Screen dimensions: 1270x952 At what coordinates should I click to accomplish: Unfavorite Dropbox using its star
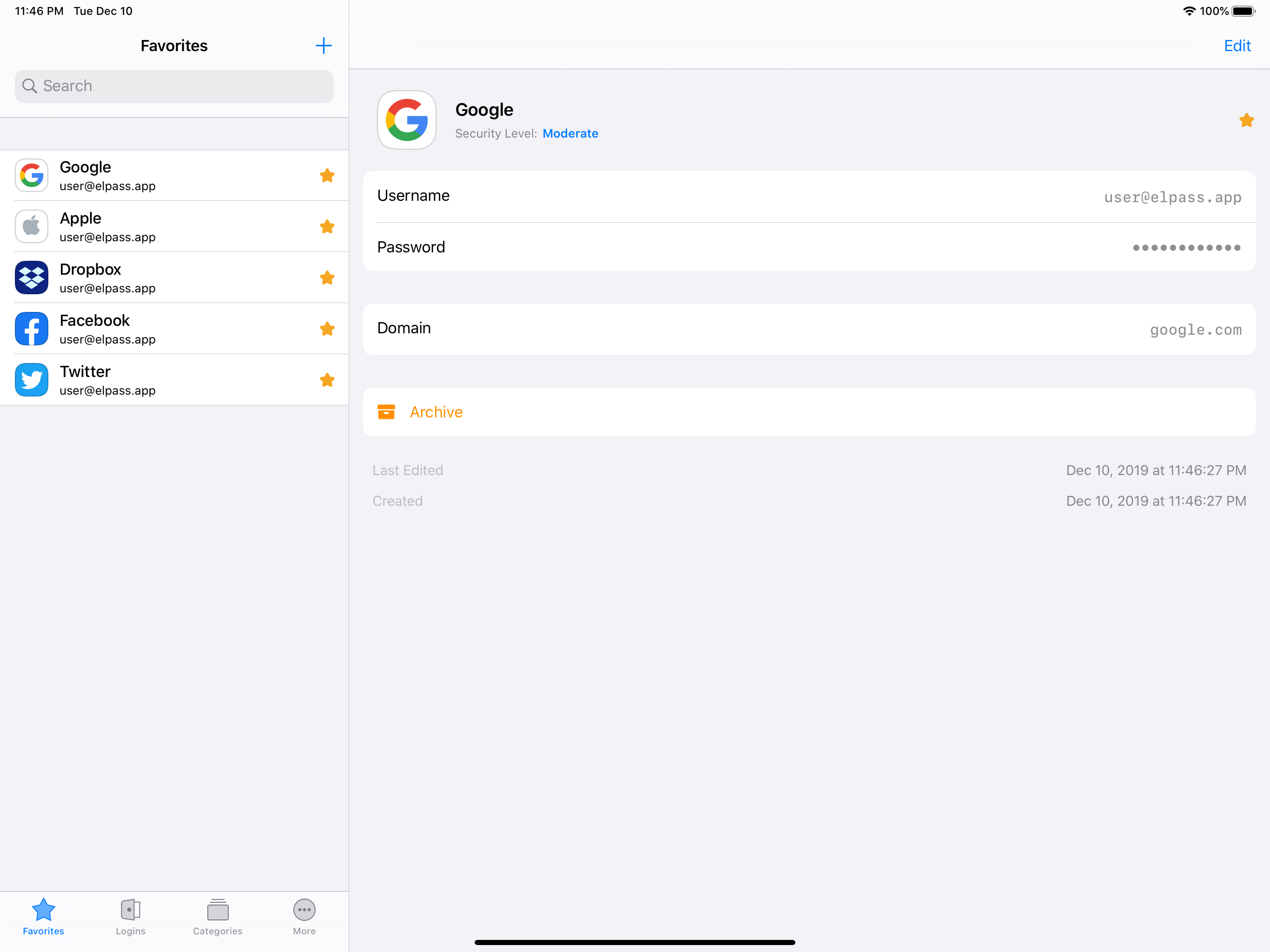coord(327,278)
